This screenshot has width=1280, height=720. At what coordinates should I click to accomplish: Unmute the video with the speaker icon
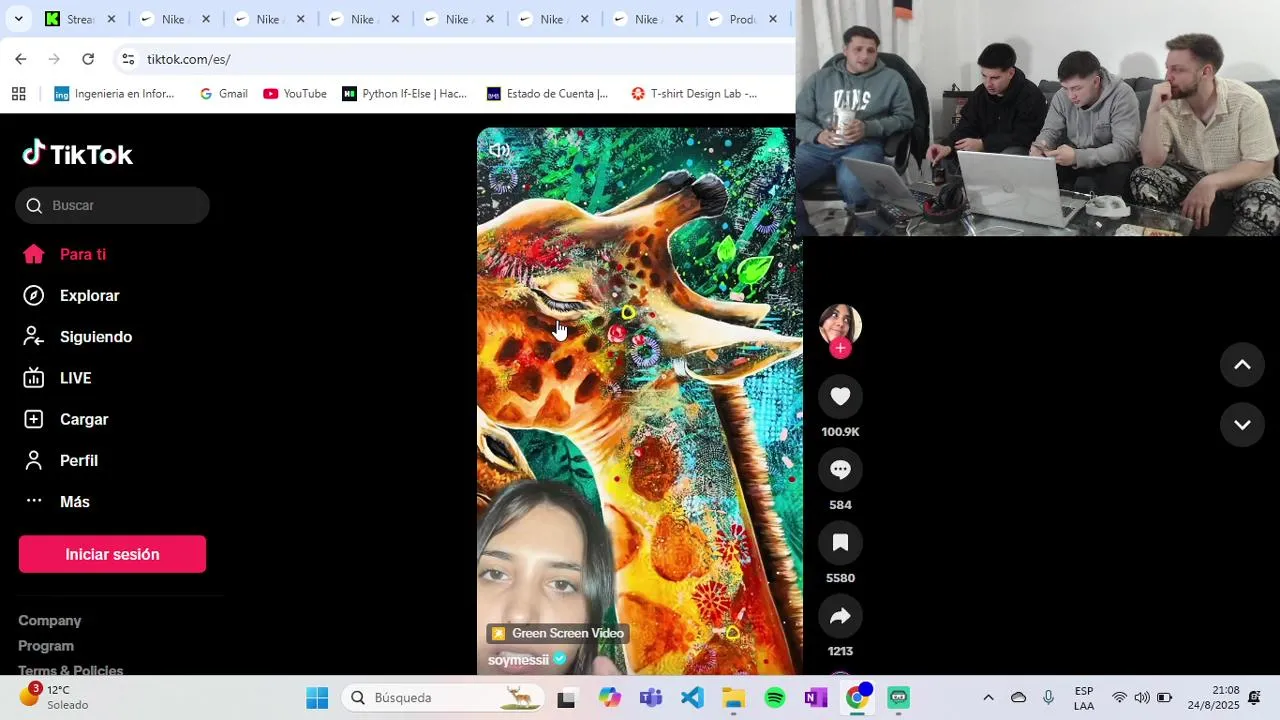tap(498, 150)
